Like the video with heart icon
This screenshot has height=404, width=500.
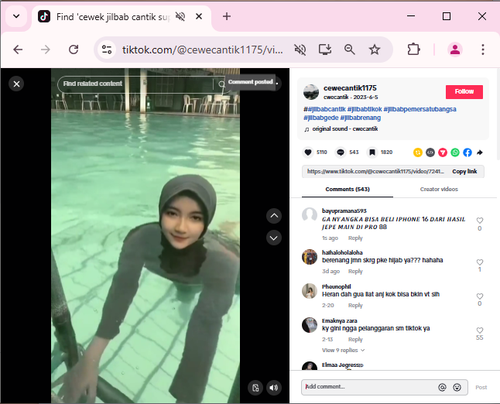(308, 152)
